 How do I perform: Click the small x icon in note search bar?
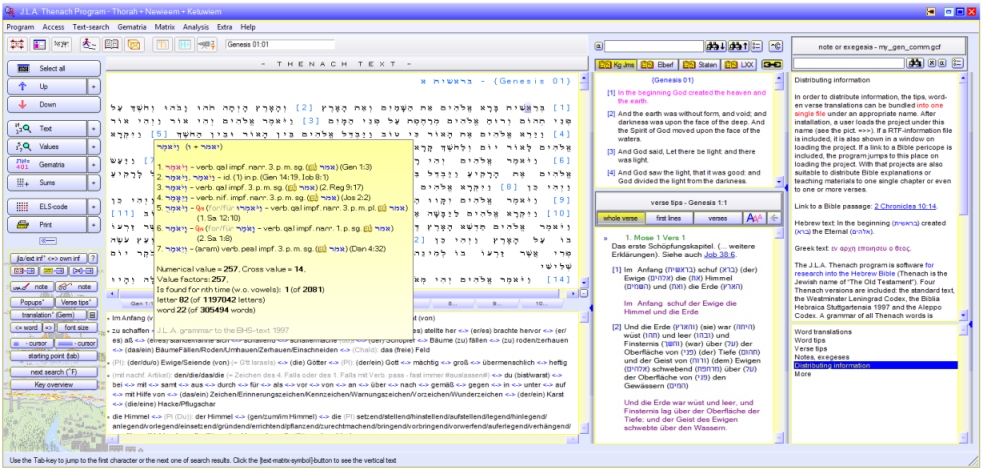932,63
